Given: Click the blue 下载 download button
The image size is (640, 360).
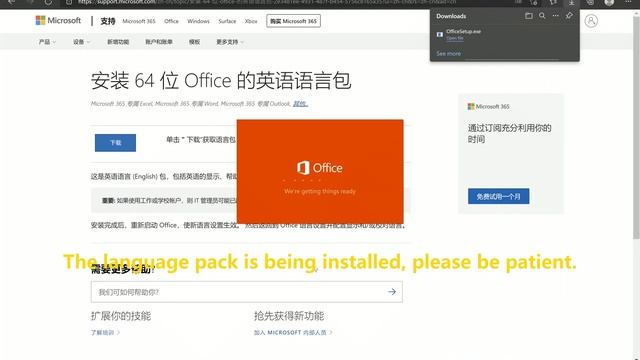Looking at the screenshot, I should (x=116, y=143).
